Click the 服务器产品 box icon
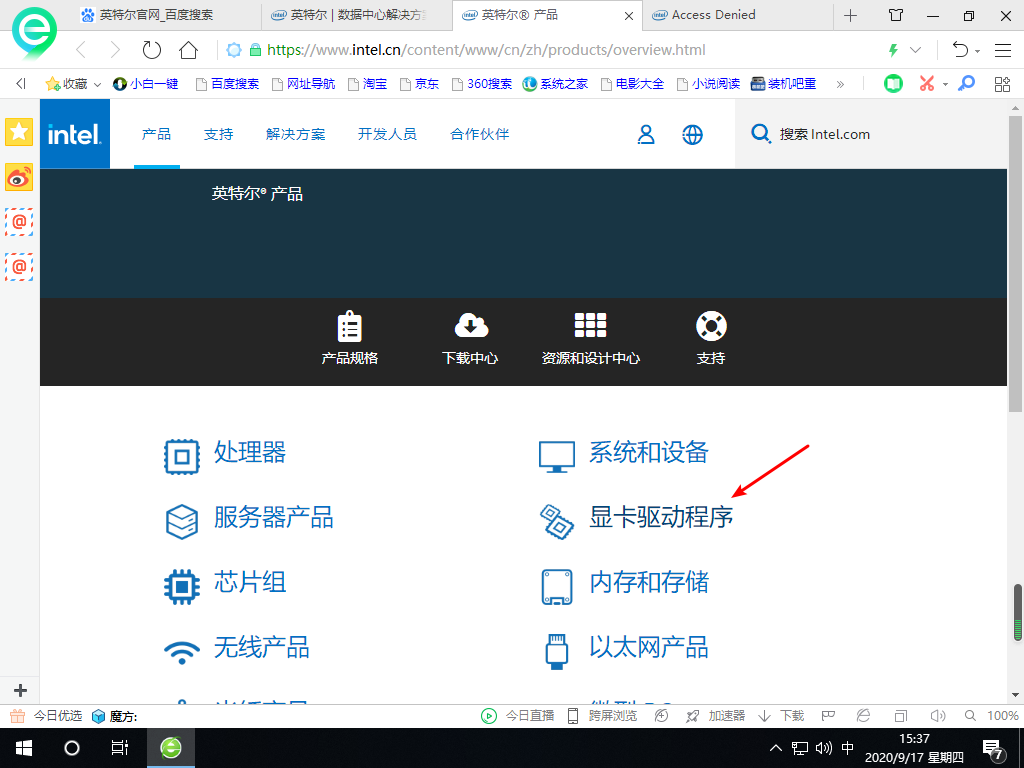Image resolution: width=1024 pixels, height=768 pixels. pyautogui.click(x=182, y=521)
